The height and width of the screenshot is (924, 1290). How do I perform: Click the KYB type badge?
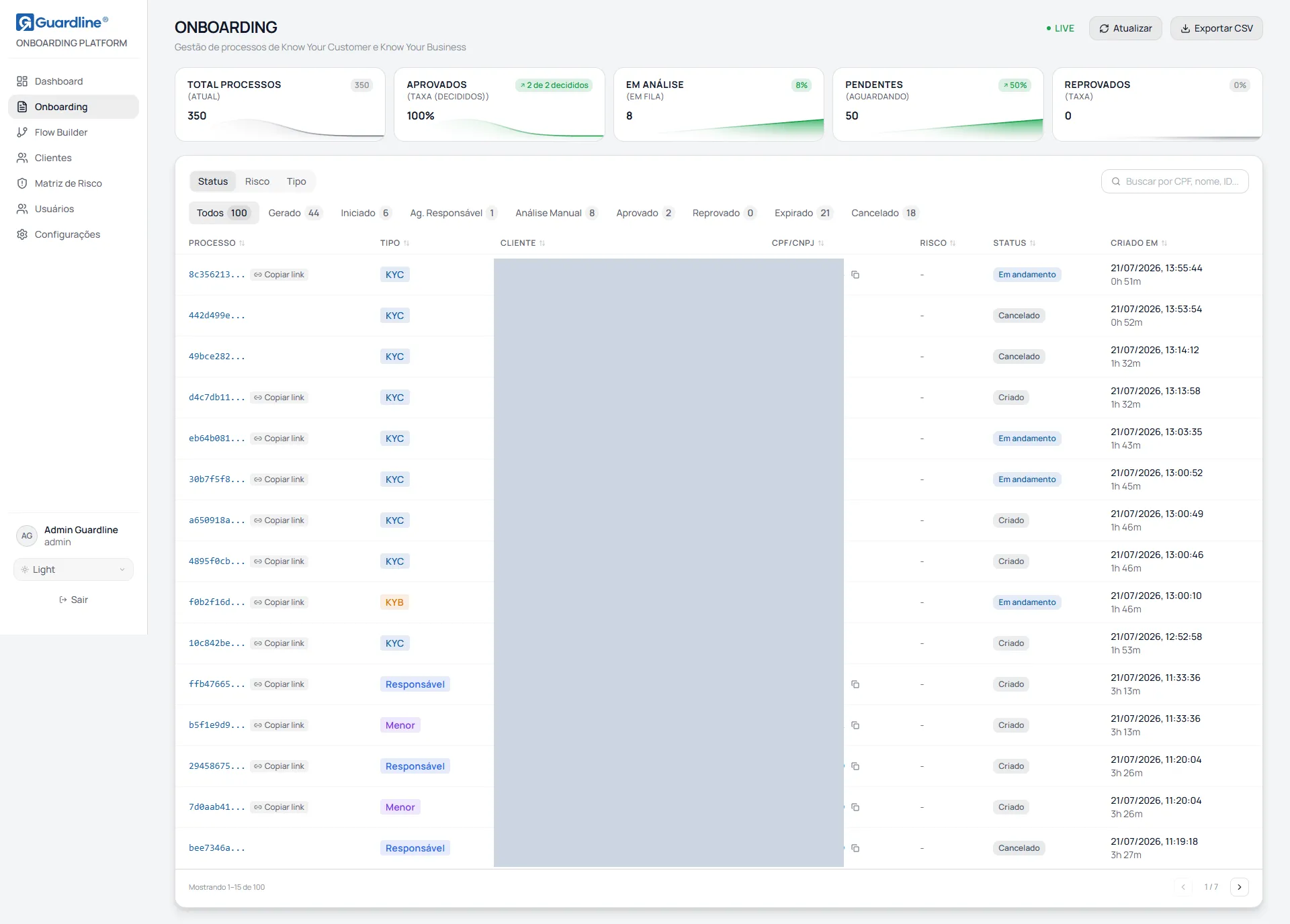tap(394, 602)
